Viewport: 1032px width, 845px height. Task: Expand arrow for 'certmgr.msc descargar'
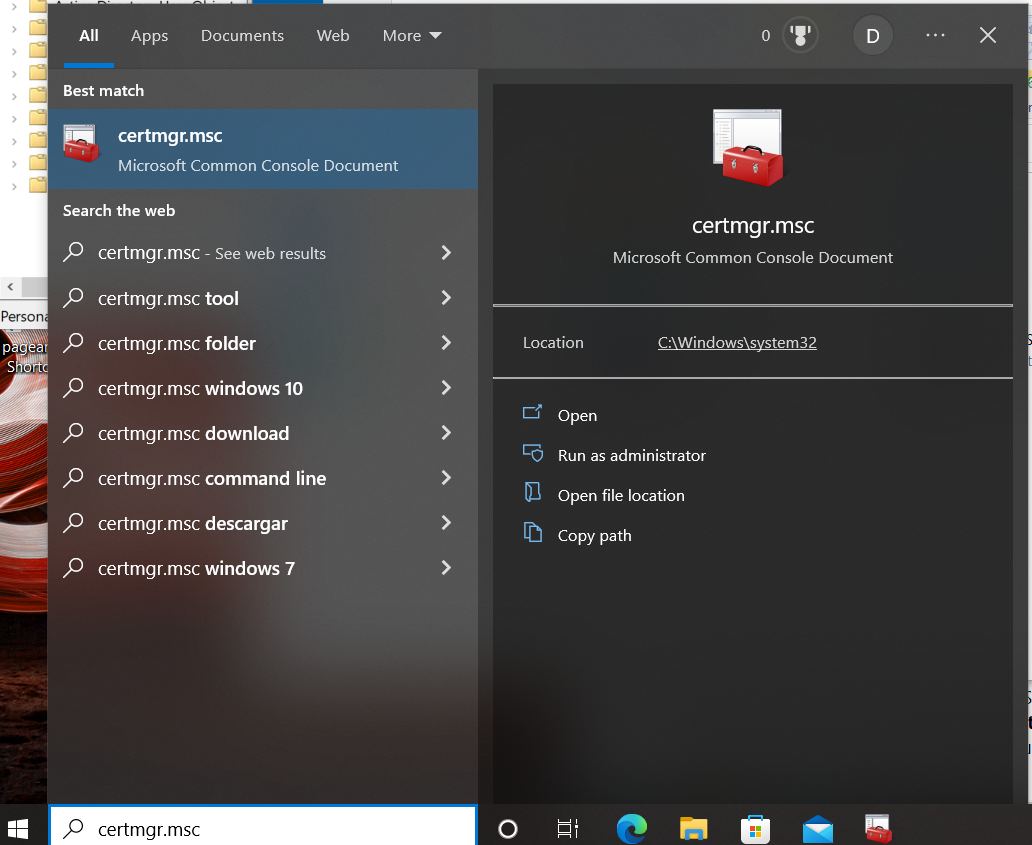446,523
